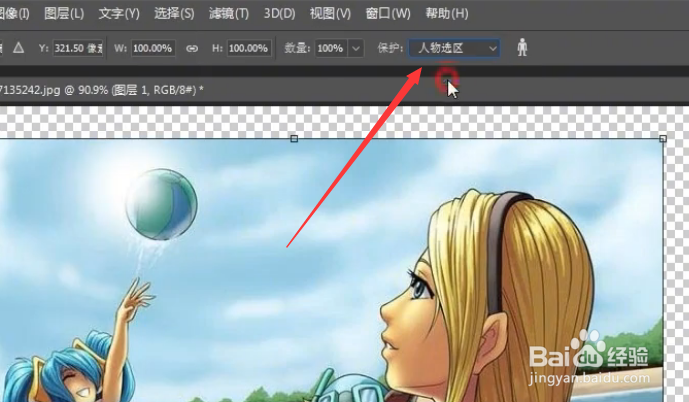This screenshot has width=689, height=402.
Task: Open the 滤镜(T) menu
Action: 228,14
